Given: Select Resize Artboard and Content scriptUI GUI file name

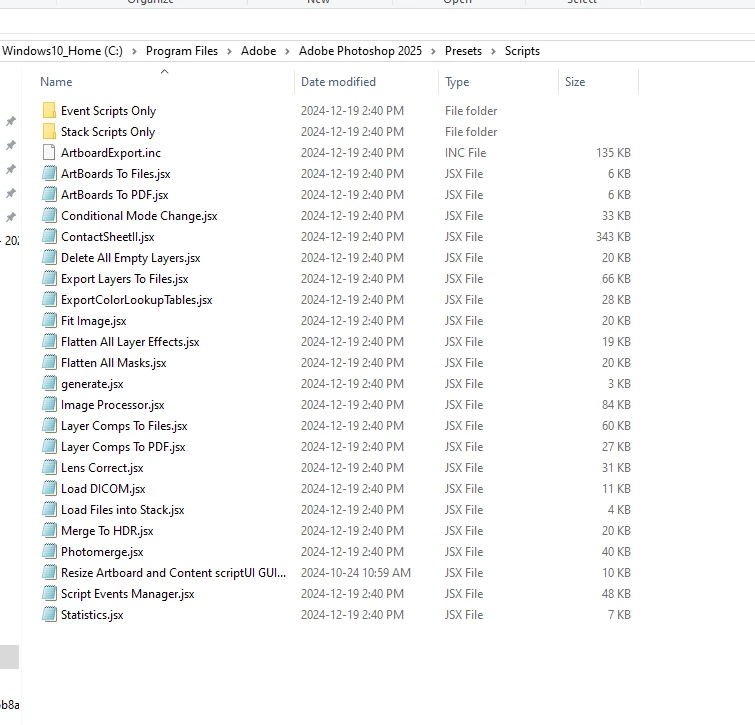Looking at the screenshot, I should coord(173,573).
